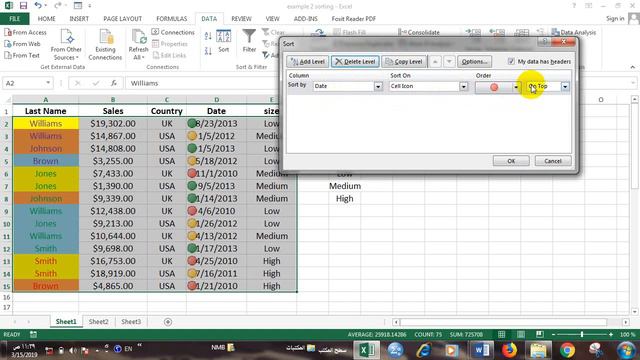Toggle My data has headers checkbox

511,61
